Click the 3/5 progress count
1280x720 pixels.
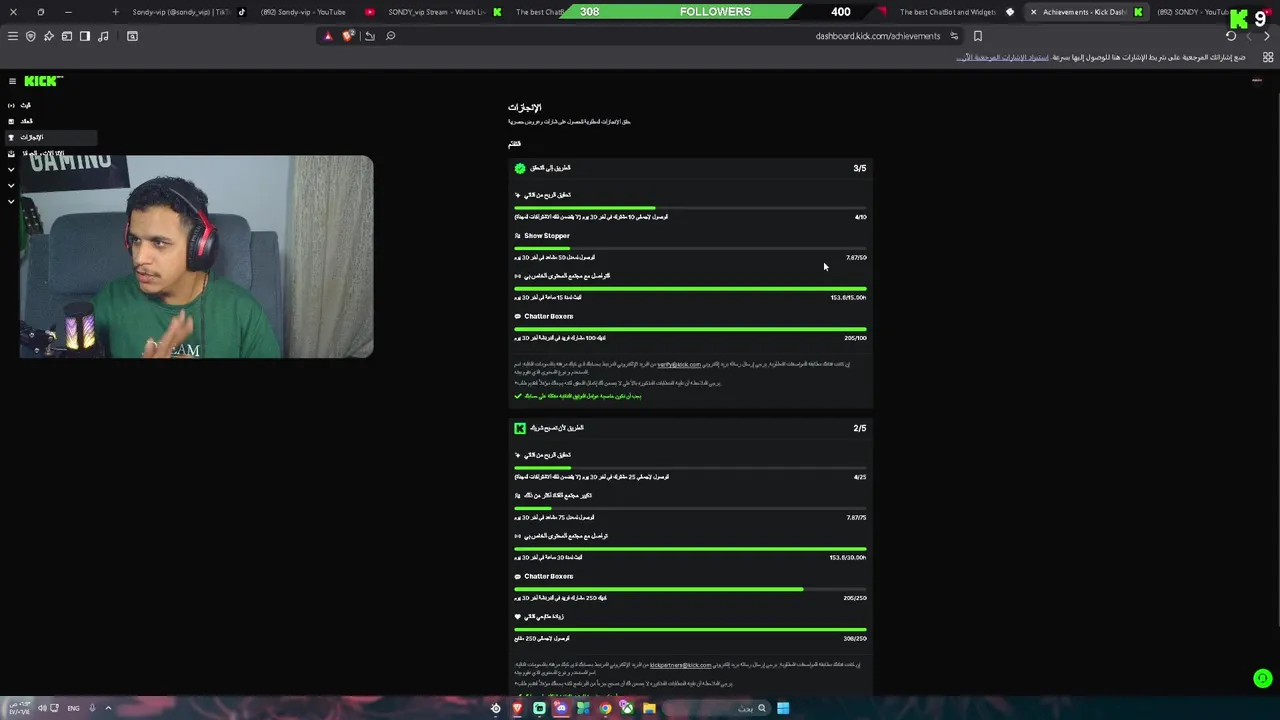coord(859,168)
